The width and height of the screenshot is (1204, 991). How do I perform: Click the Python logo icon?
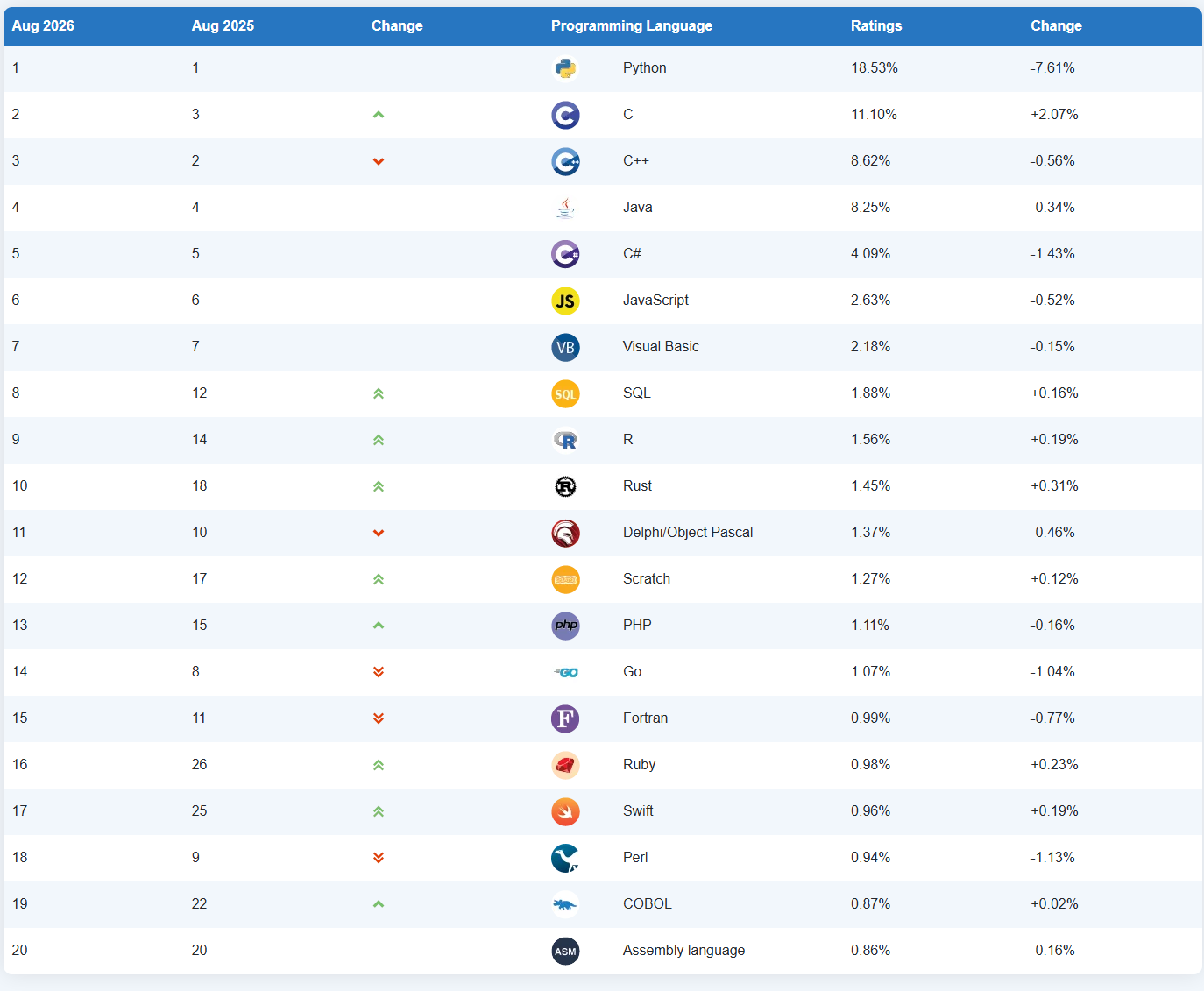click(x=565, y=68)
